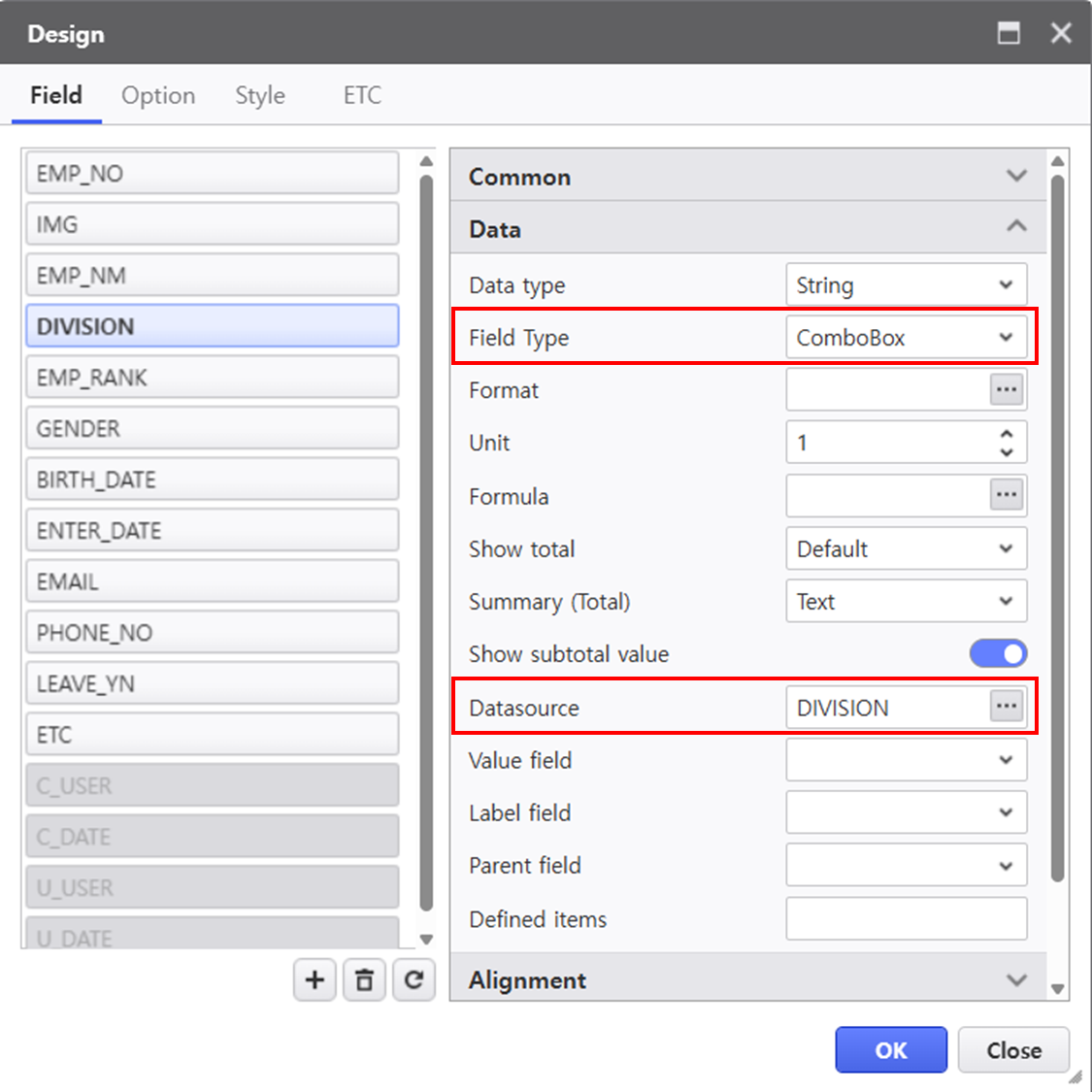Switch to the Option tab
Viewport: 1092px width, 1092px height.
click(158, 95)
